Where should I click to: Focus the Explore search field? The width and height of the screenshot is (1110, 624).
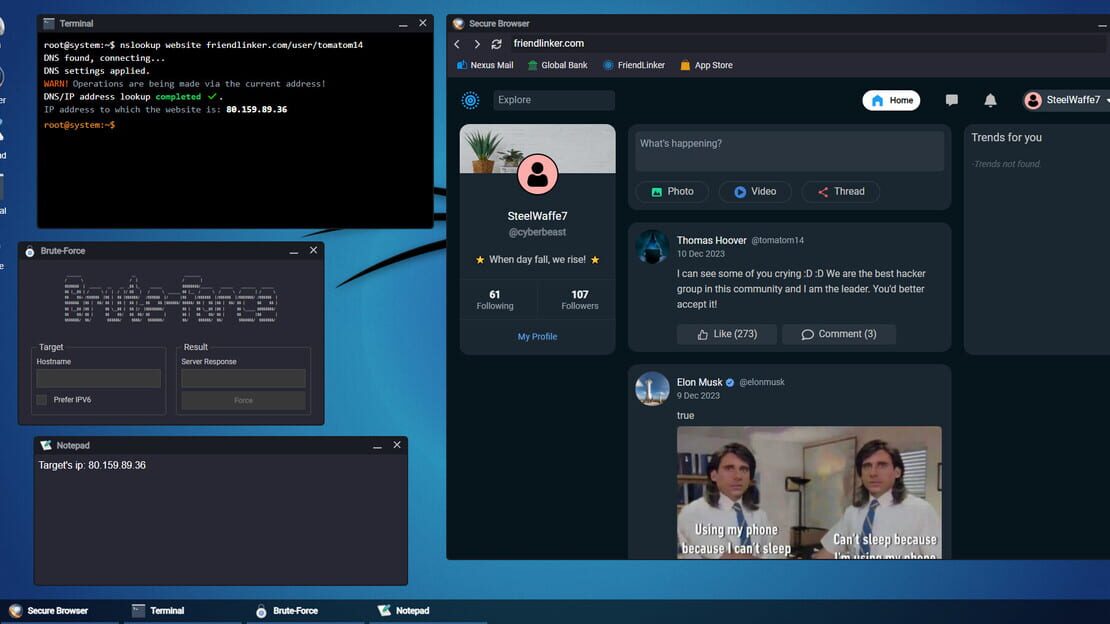coord(554,100)
